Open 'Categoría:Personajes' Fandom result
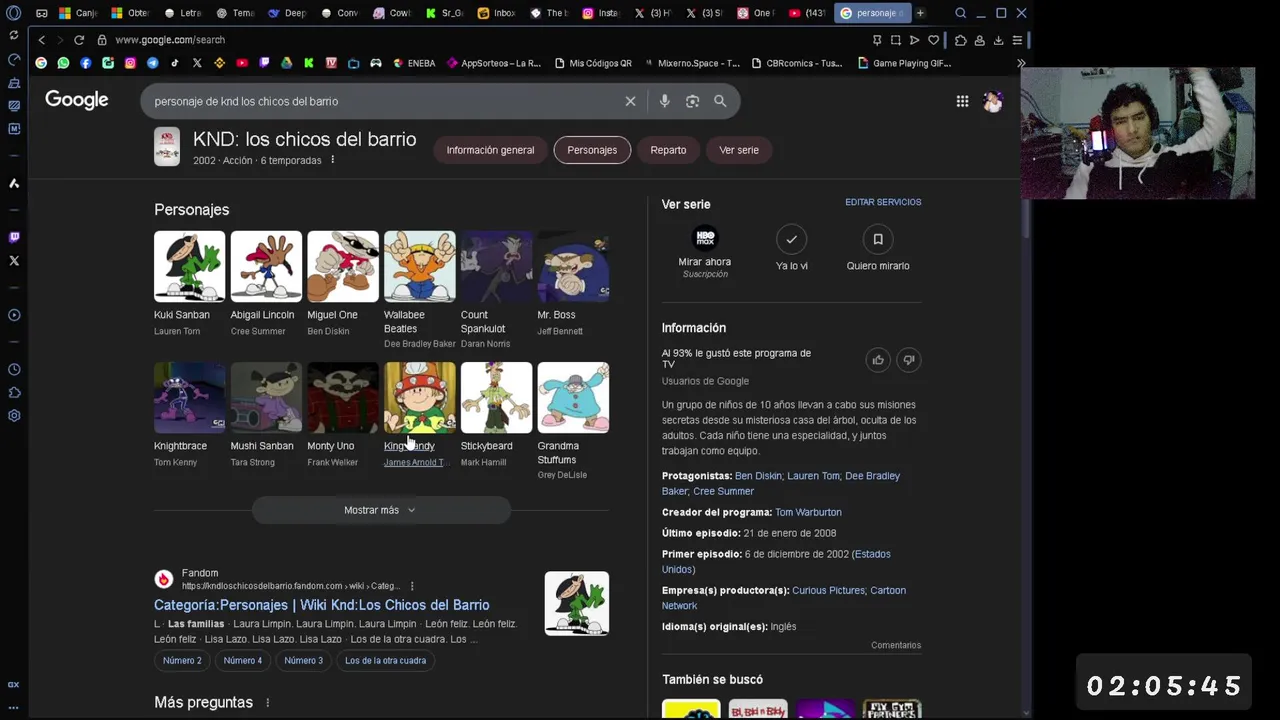 pos(322,605)
